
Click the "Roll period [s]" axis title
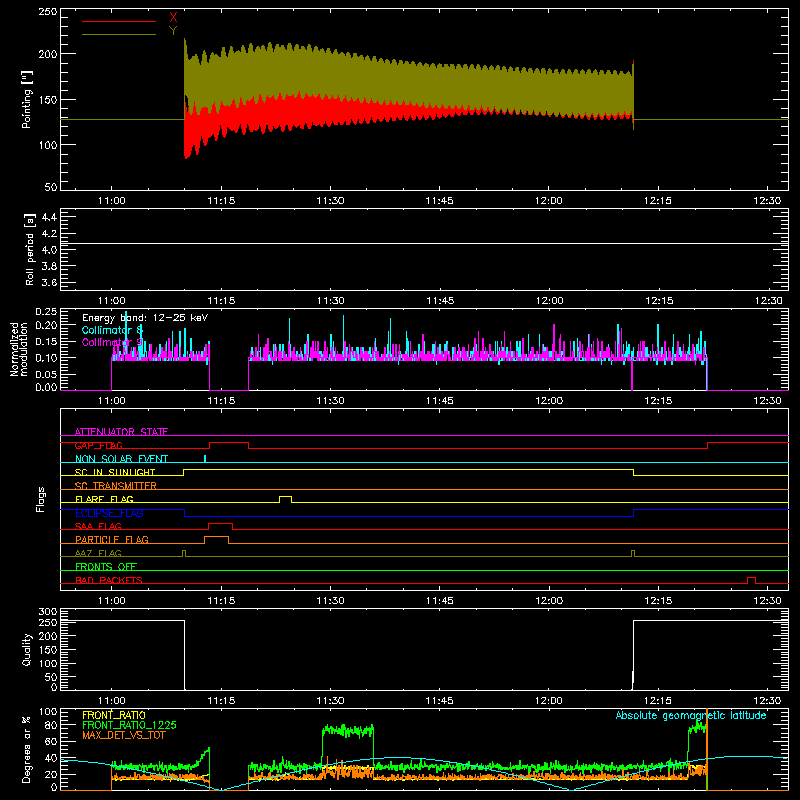point(30,249)
